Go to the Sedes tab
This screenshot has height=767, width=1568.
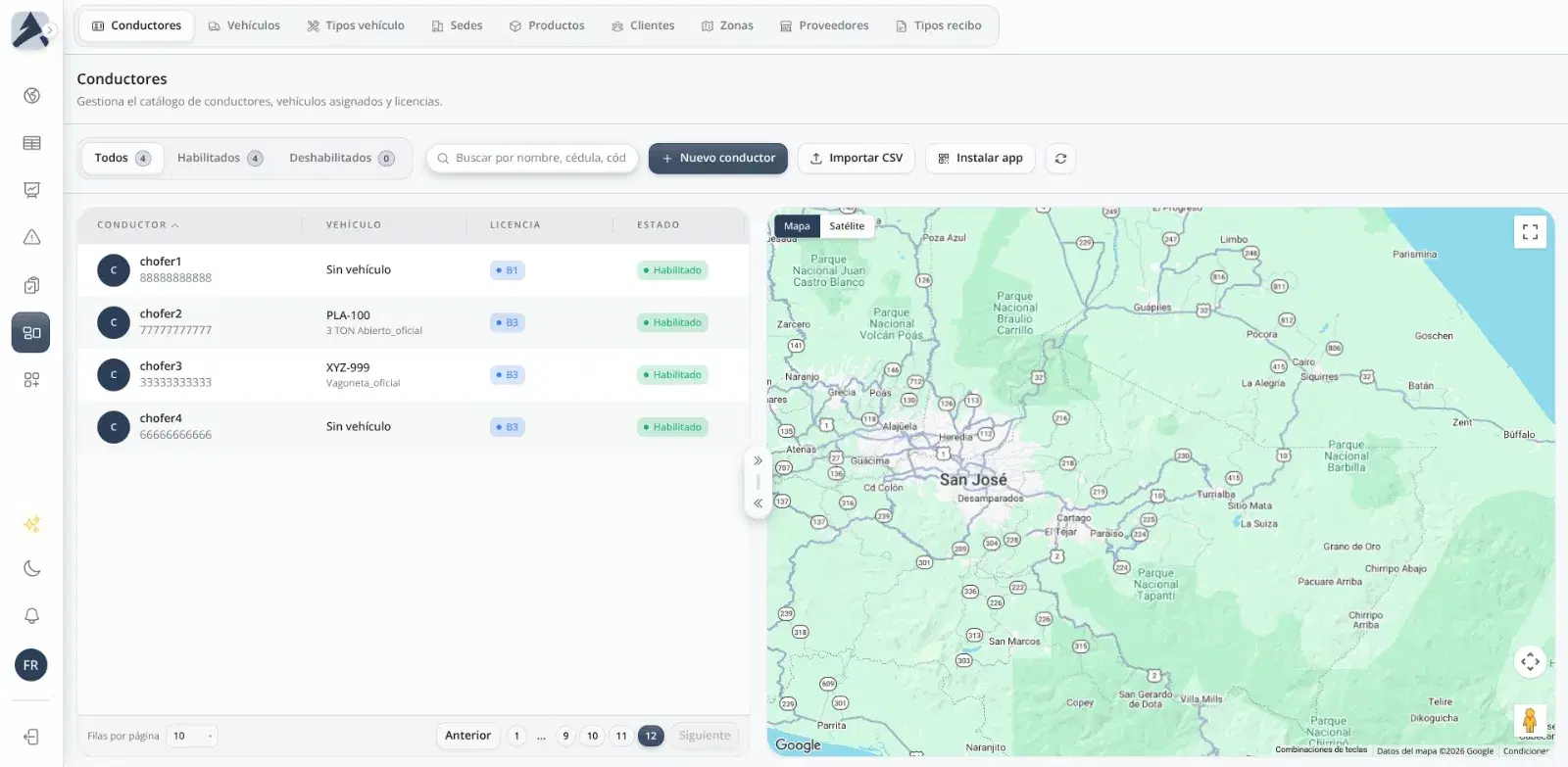[458, 25]
